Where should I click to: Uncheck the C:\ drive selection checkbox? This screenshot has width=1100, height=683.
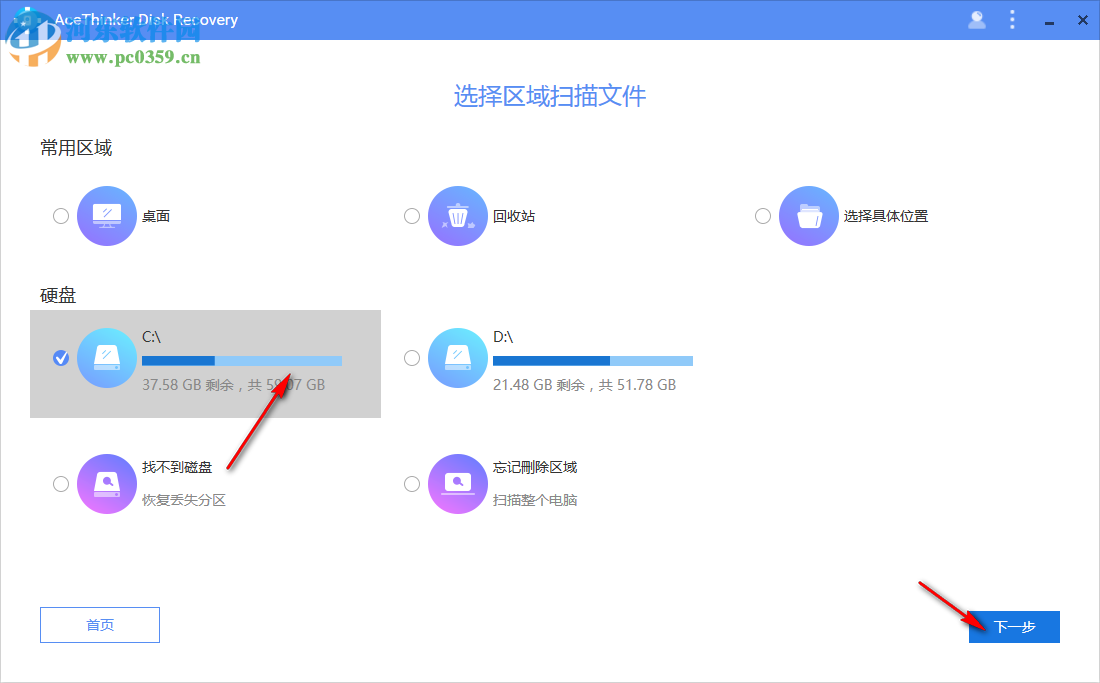[x=61, y=357]
